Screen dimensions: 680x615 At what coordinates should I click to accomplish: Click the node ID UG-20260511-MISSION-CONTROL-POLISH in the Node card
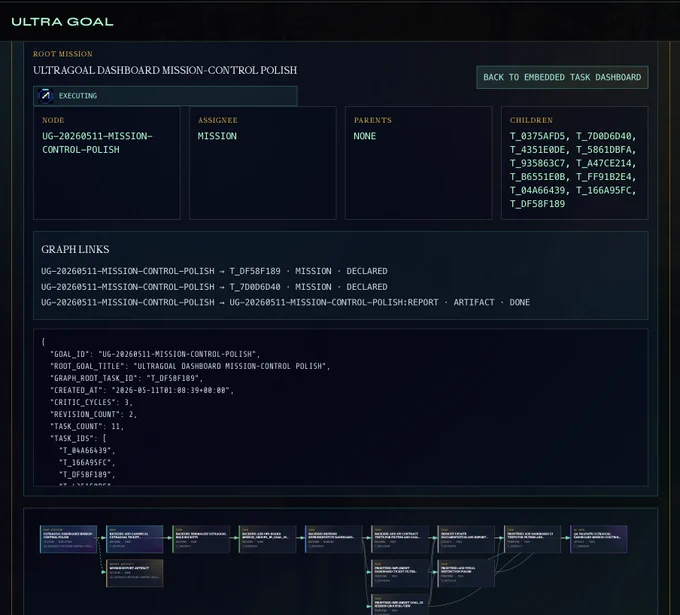pyautogui.click(x=97, y=143)
